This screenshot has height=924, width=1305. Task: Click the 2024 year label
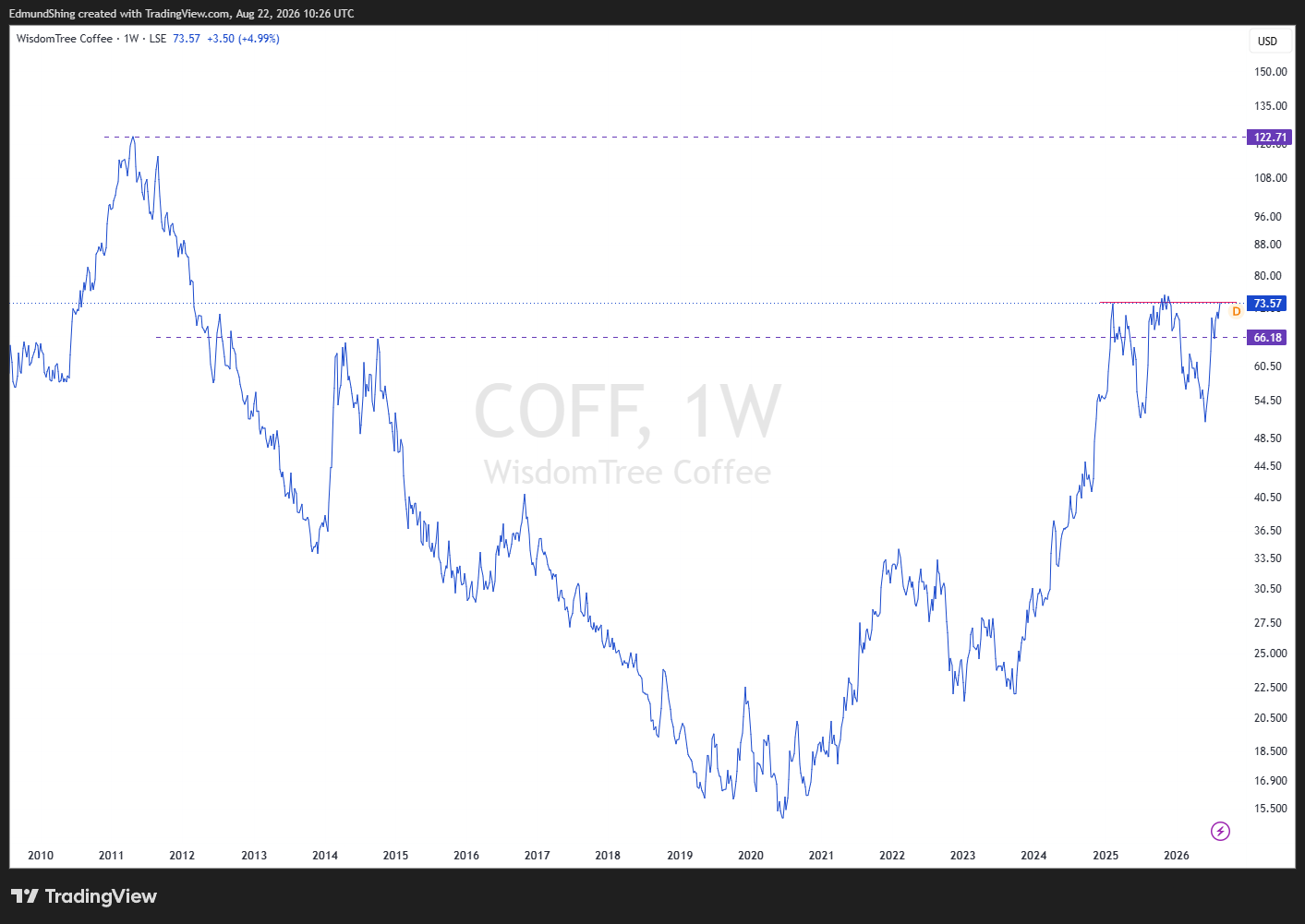click(x=1033, y=856)
